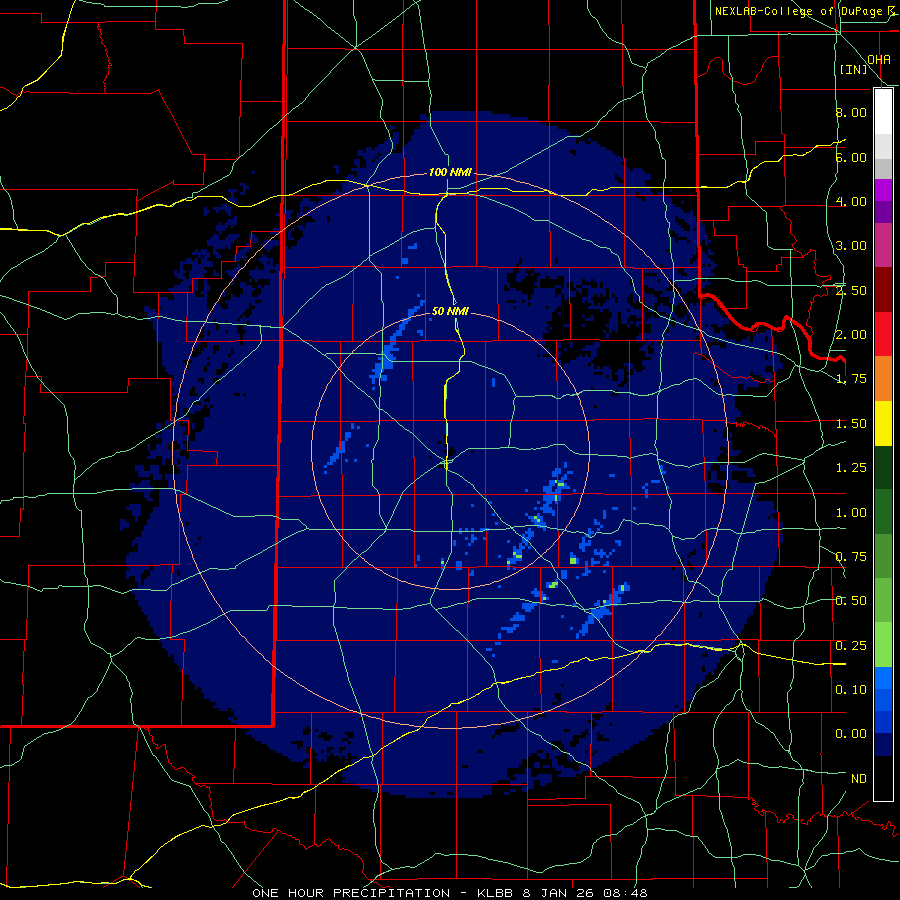This screenshot has width=900, height=900.
Task: Click the 2.00 legend value
Action: point(851,335)
